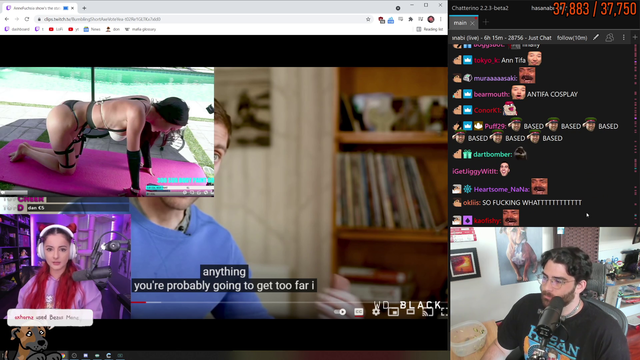Bookmark this page with star icon
Viewport: 640px width, 360px height.
point(368,19)
